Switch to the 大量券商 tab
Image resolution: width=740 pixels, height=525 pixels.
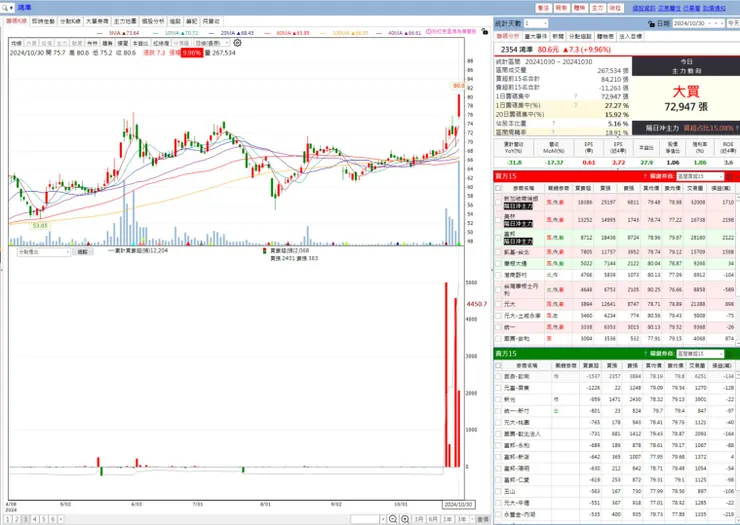pyautogui.click(x=97, y=21)
